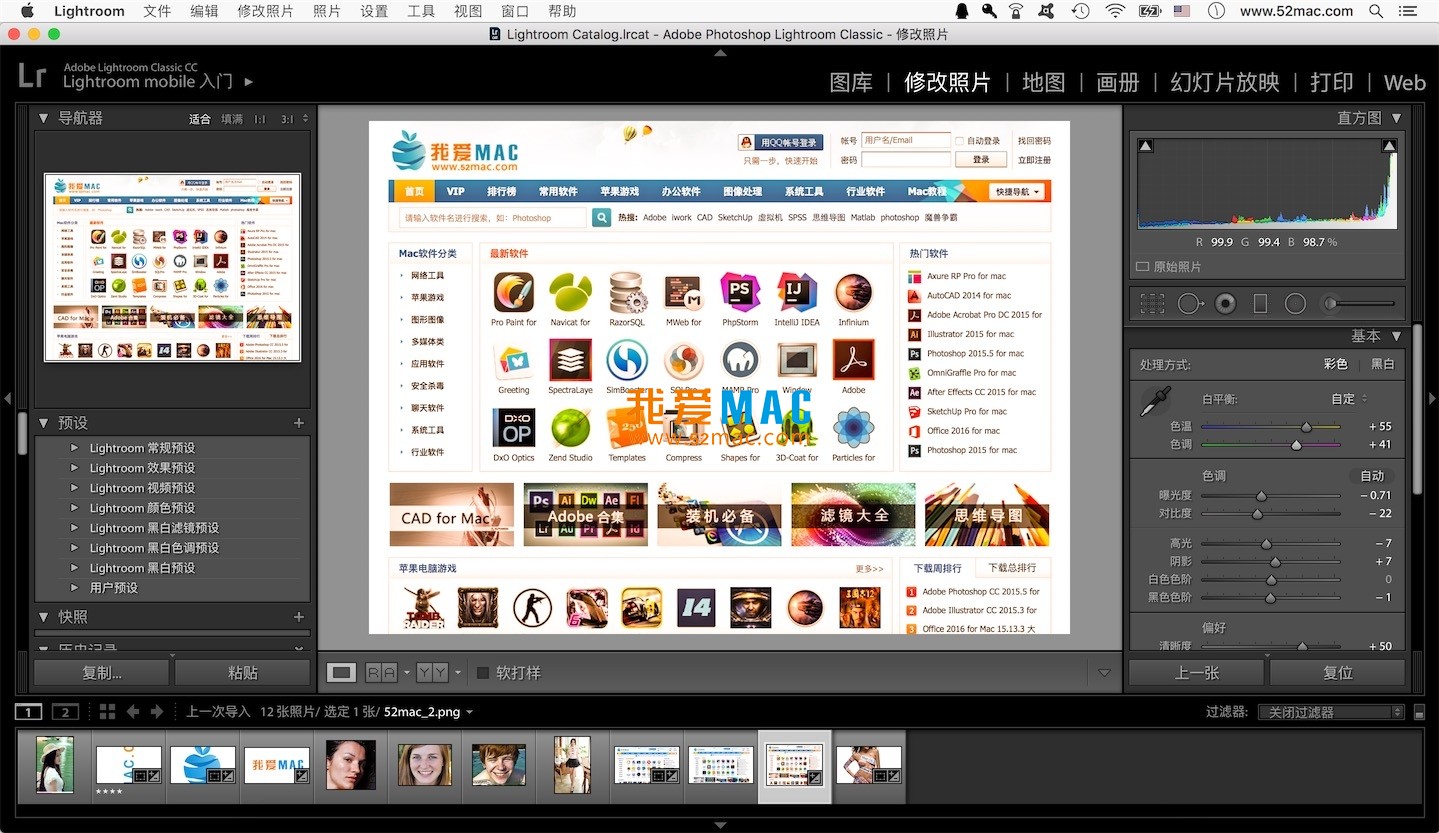Image resolution: width=1439 pixels, height=833 pixels.
Task: Open the 关闭过滤器 filter dropdown
Action: pyautogui.click(x=1331, y=712)
